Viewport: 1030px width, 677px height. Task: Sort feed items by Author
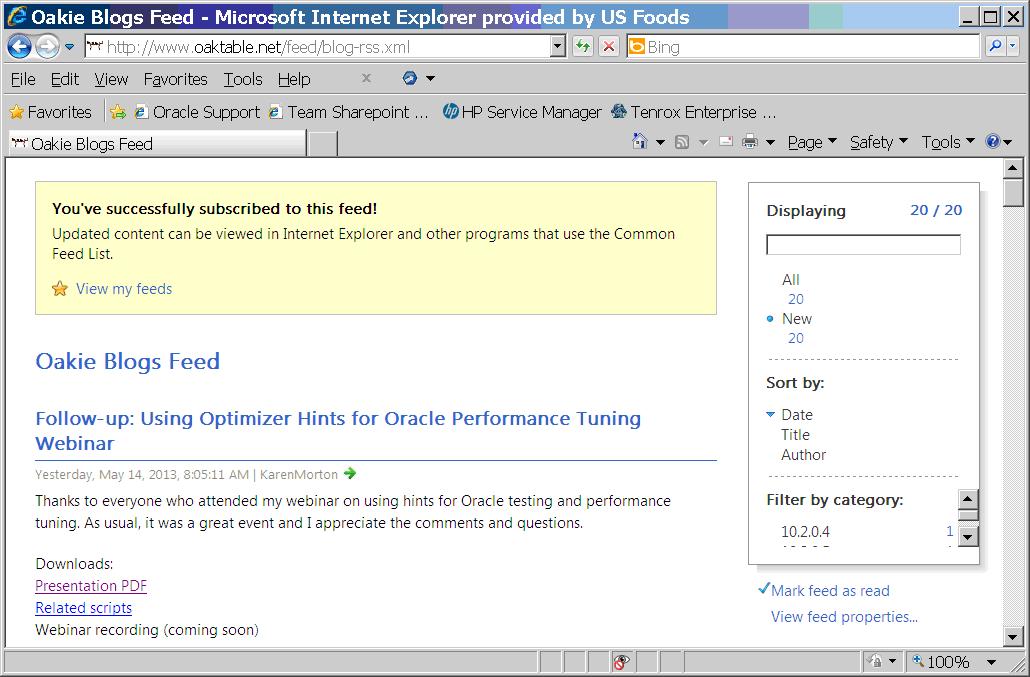point(803,455)
